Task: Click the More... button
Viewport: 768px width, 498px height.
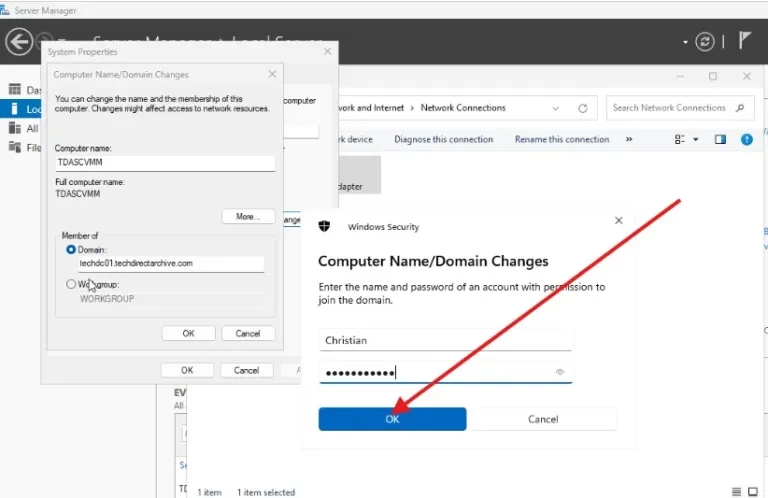Action: click(x=248, y=216)
